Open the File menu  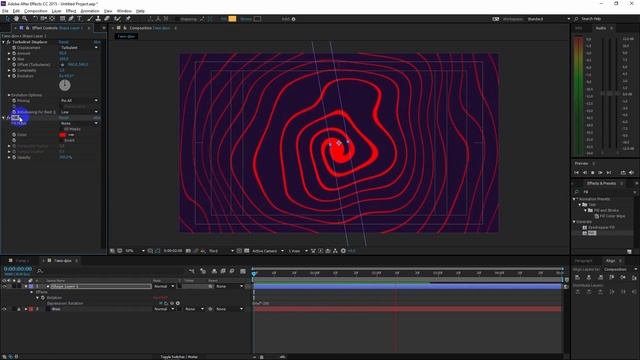(5, 11)
